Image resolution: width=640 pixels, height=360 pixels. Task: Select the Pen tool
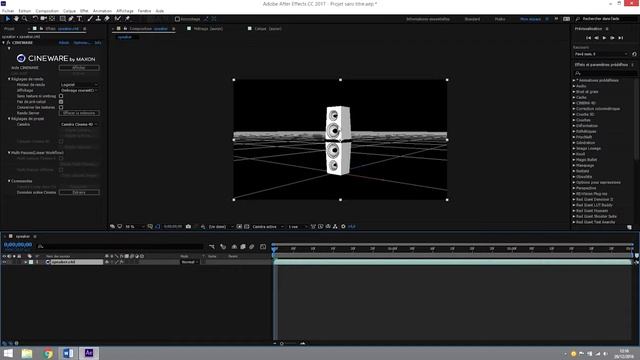71,19
